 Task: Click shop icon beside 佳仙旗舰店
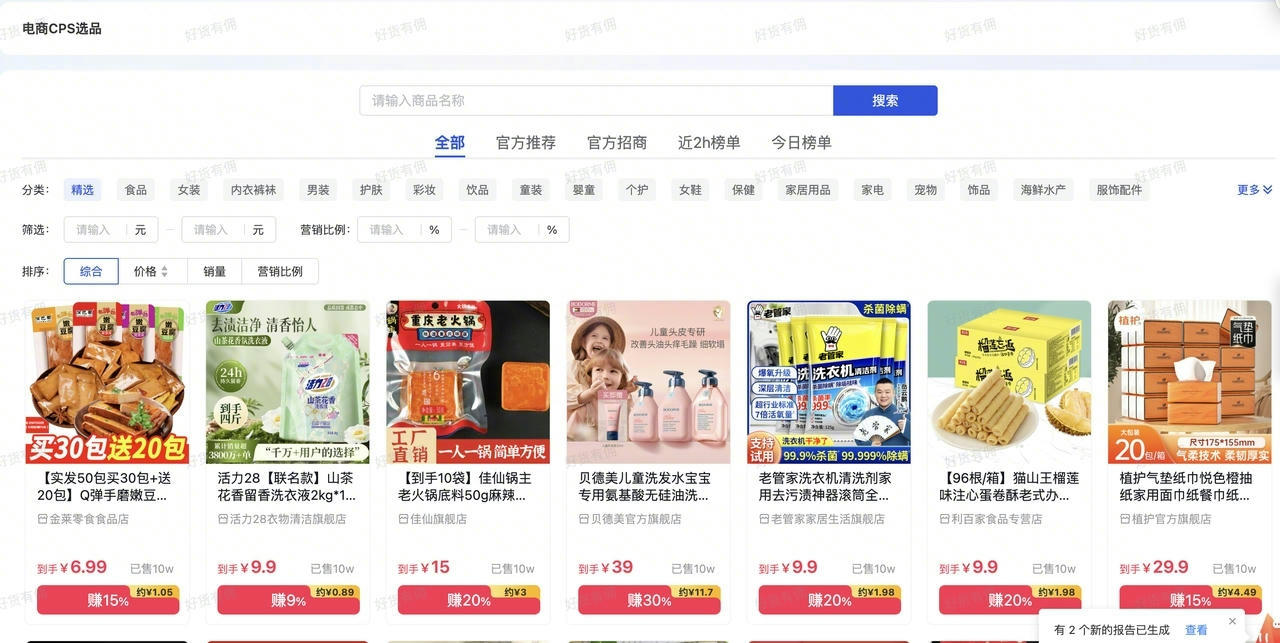coord(403,519)
